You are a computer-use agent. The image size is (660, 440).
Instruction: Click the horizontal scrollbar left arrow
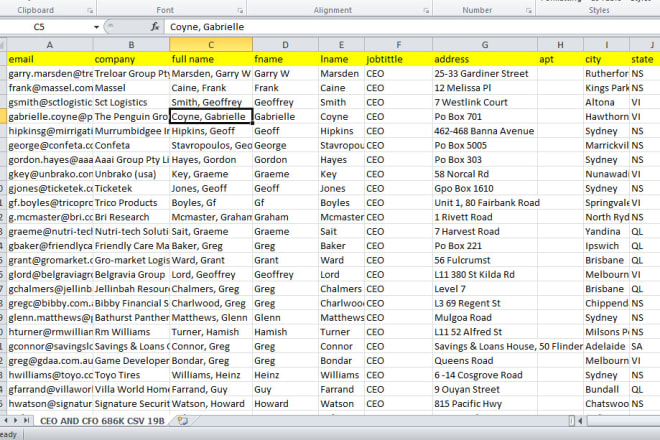tap(580, 420)
